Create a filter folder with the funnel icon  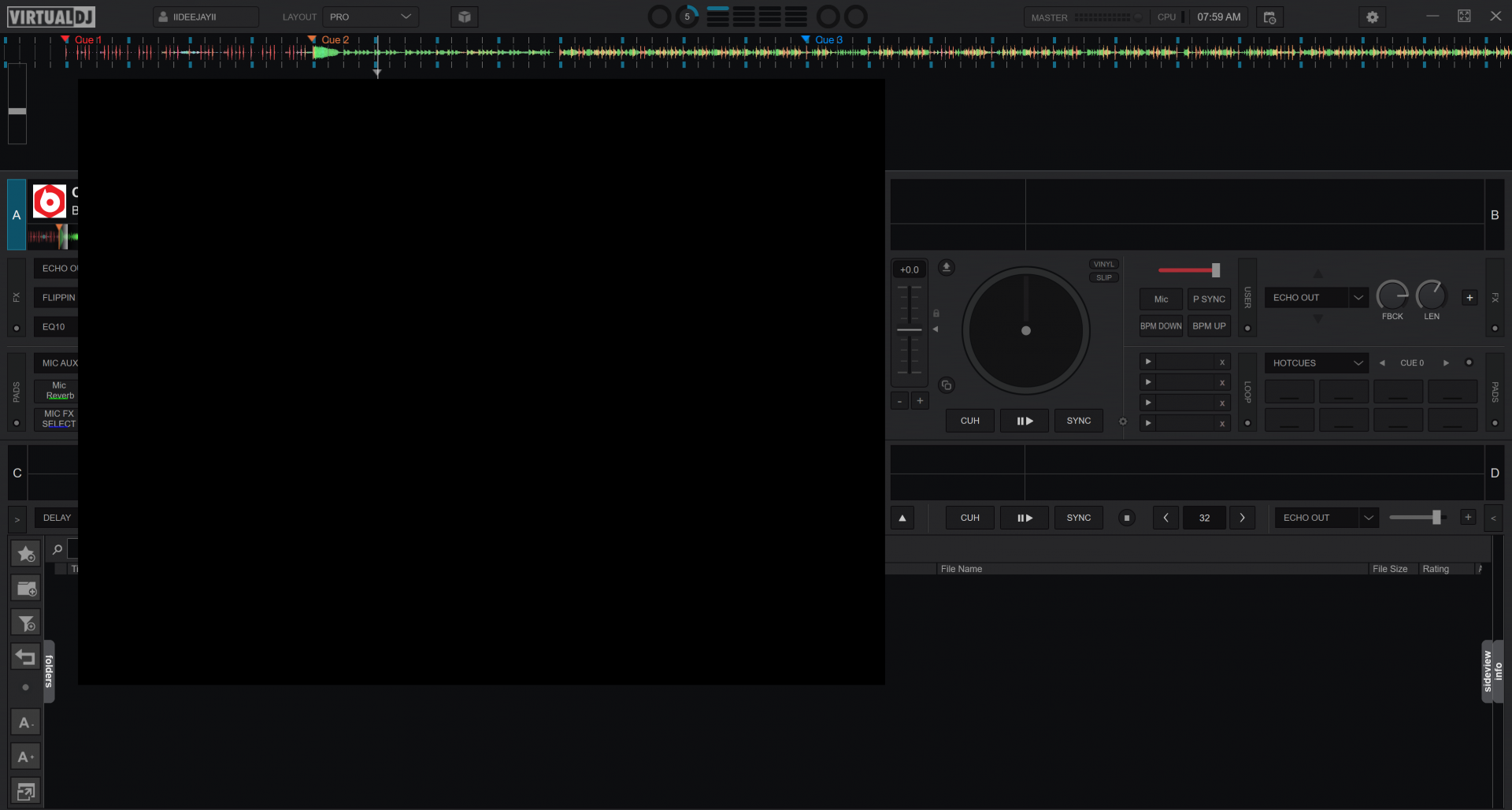(x=25, y=622)
